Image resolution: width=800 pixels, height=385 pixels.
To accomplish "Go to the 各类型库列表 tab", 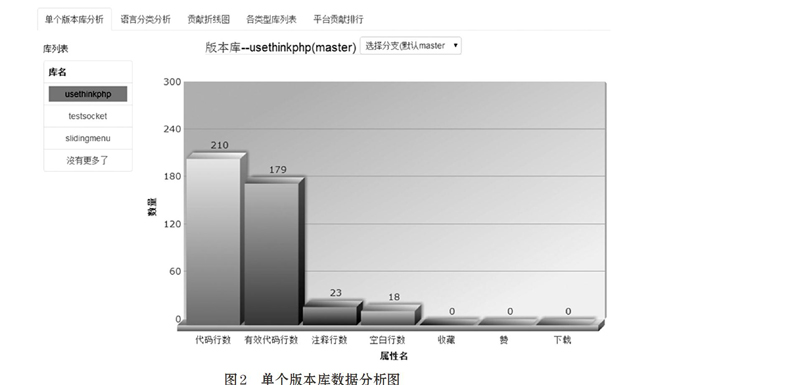I will pyautogui.click(x=271, y=19).
